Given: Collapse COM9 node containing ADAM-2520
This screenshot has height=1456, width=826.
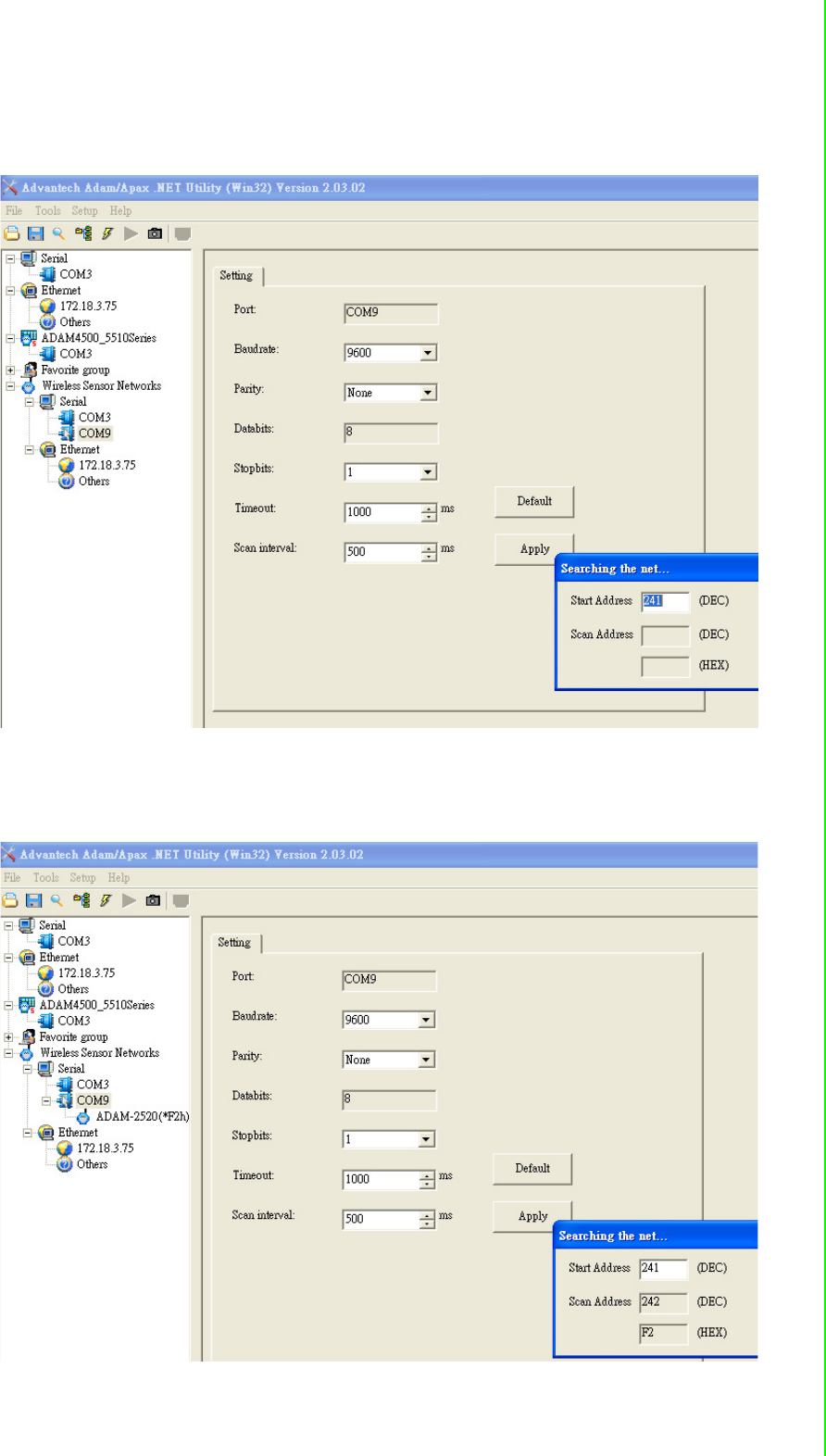Looking at the screenshot, I should tap(46, 1100).
